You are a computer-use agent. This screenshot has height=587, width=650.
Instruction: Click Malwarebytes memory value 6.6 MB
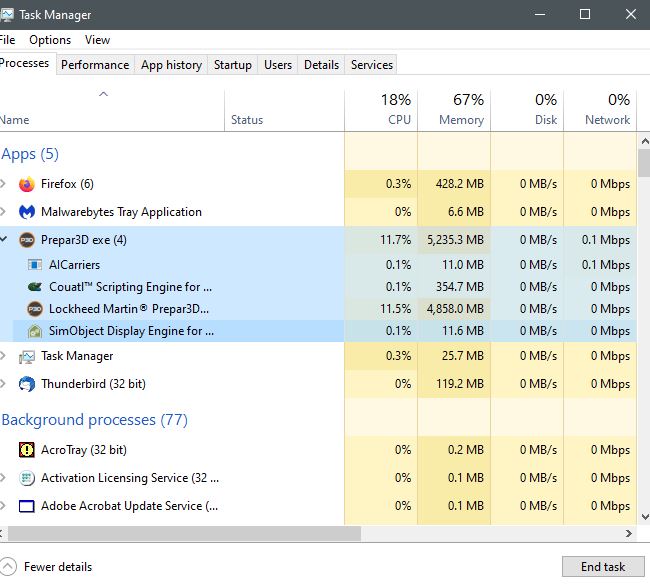tap(466, 212)
